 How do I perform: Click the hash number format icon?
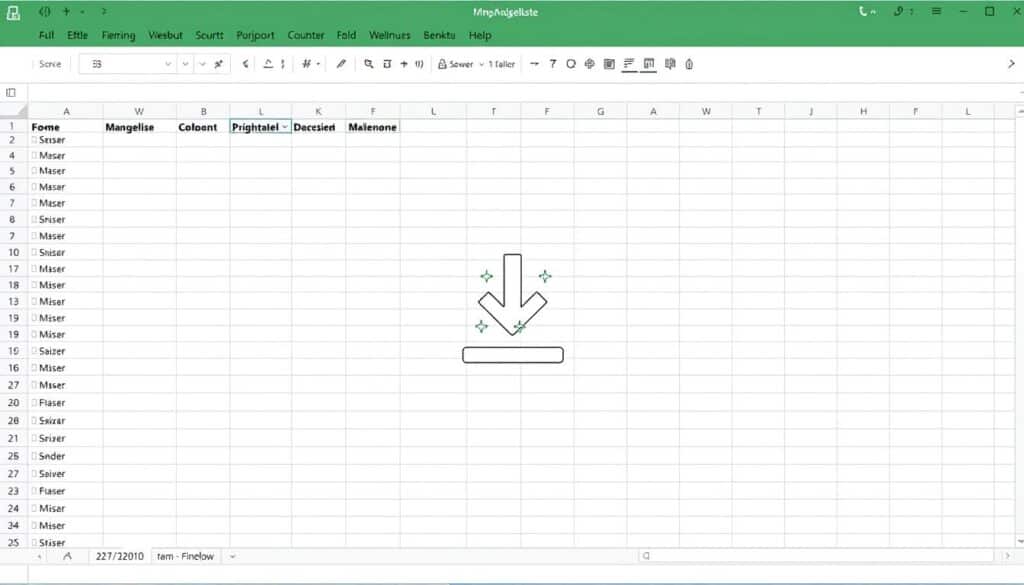(306, 64)
